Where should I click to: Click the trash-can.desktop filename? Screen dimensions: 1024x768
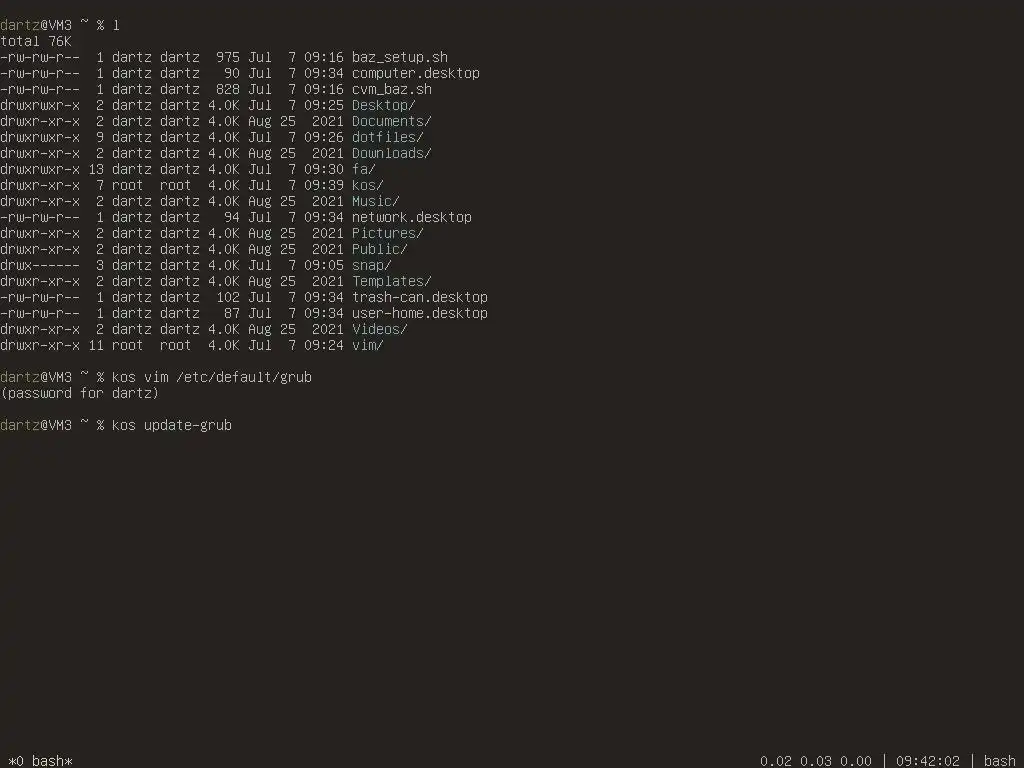419,297
